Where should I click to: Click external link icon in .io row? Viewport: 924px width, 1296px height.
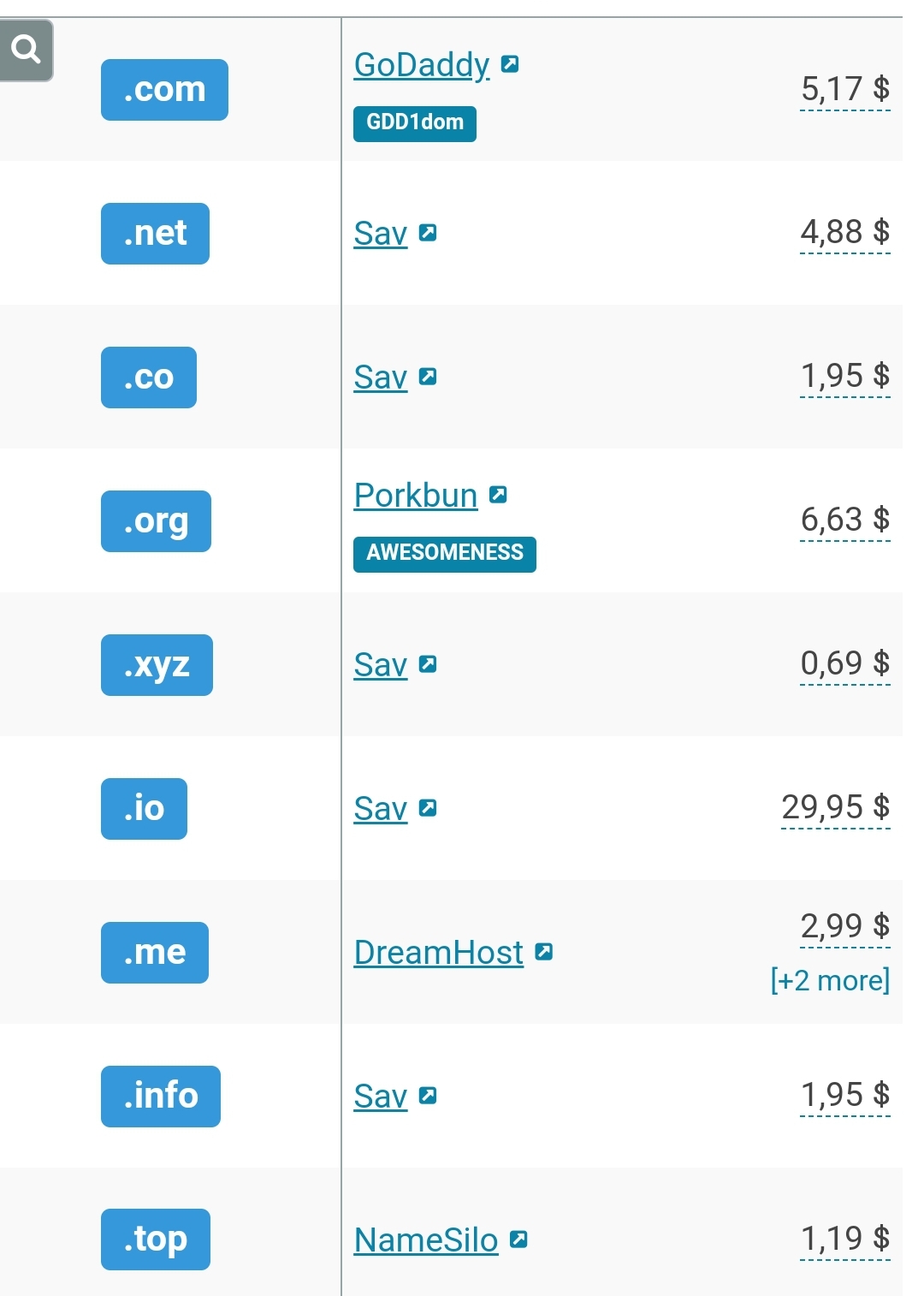[x=428, y=808]
